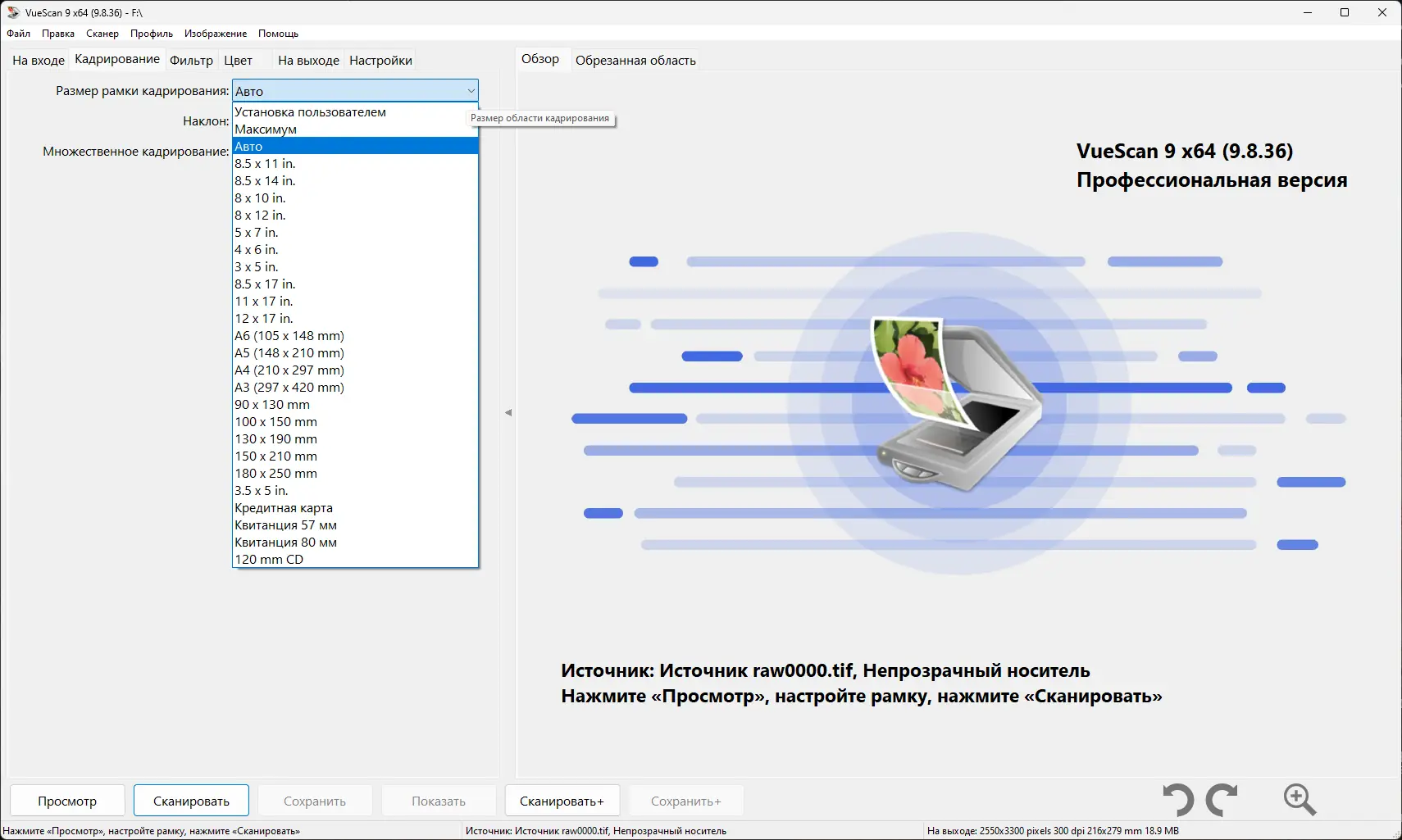This screenshot has height=840, width=1402.
Task: Open the Изображение menu
Action: [x=216, y=34]
